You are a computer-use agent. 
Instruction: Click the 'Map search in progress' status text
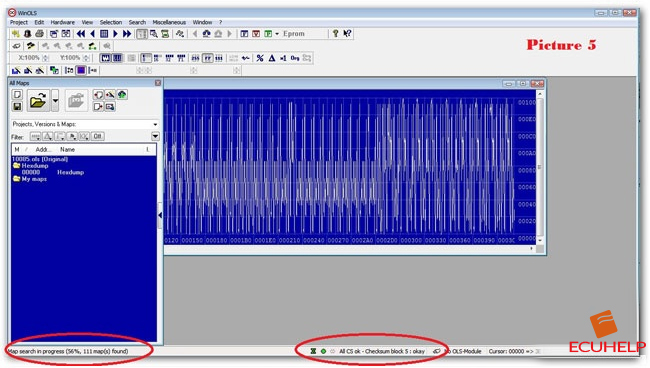pyautogui.click(x=68, y=351)
